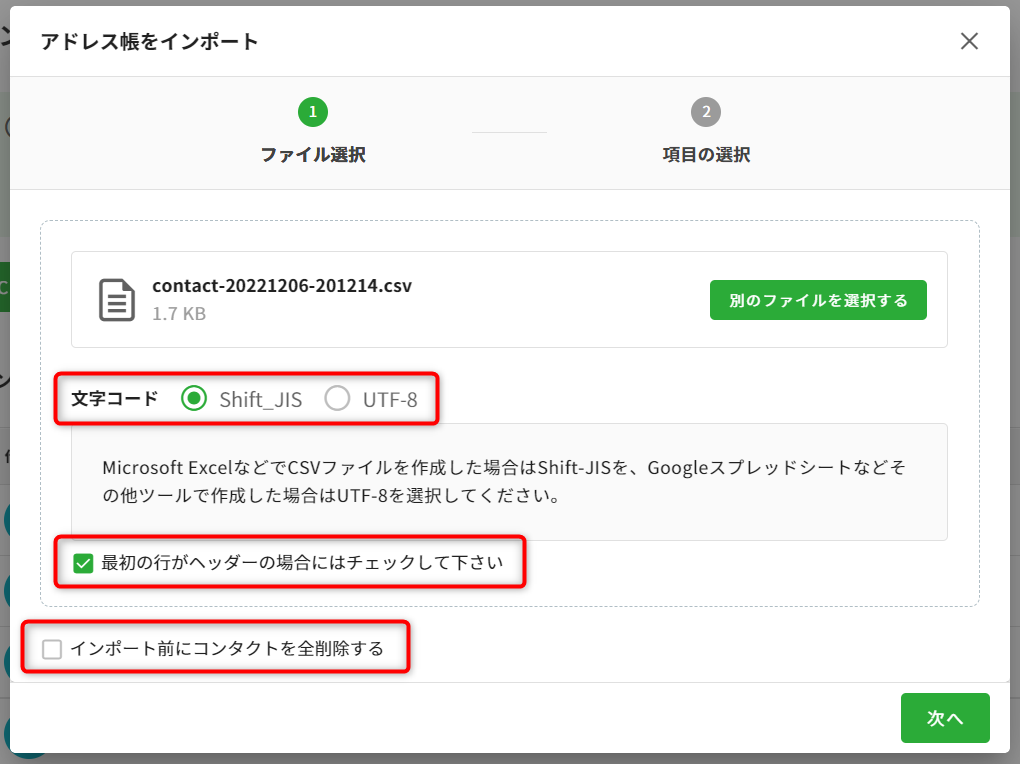The image size is (1020, 764).
Task: Click the step 1 green circle
Action: (313, 112)
